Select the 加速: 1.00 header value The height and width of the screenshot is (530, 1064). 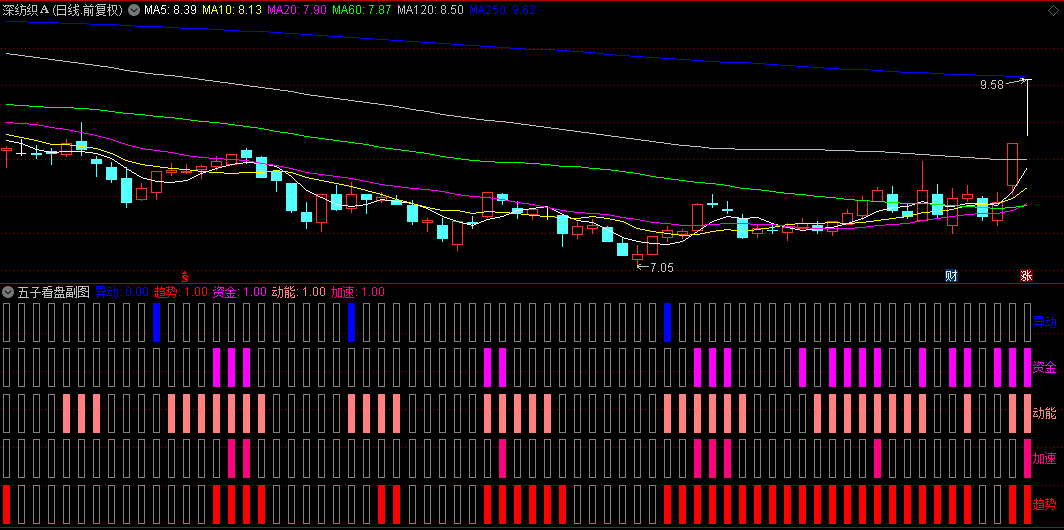[x=358, y=292]
